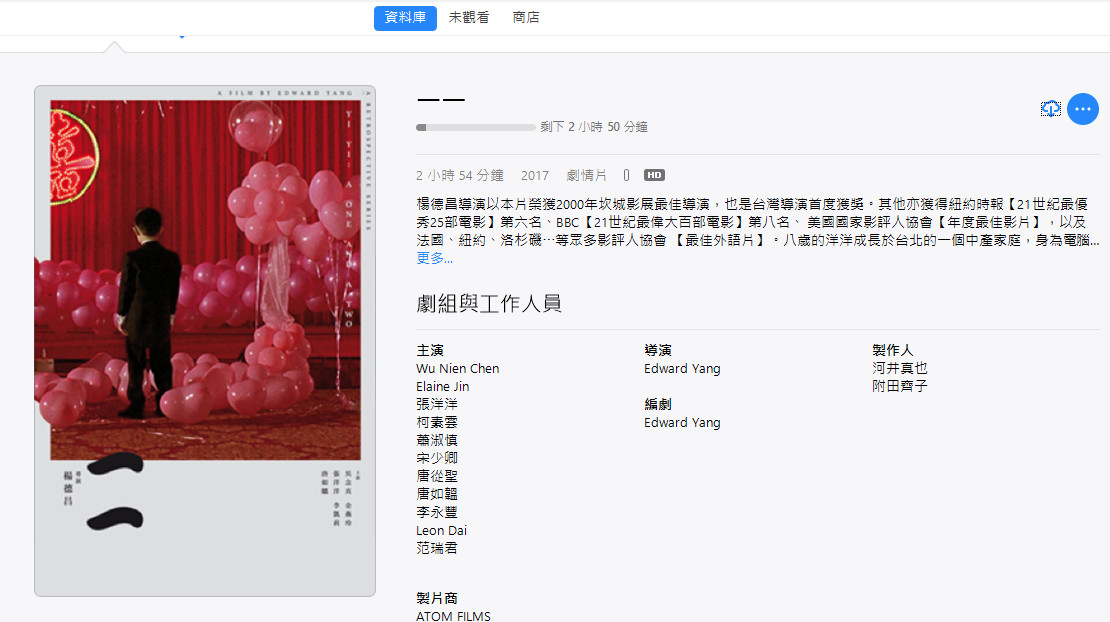Open the 一一 movie poster artwork
This screenshot has height=622, width=1110.
point(205,341)
